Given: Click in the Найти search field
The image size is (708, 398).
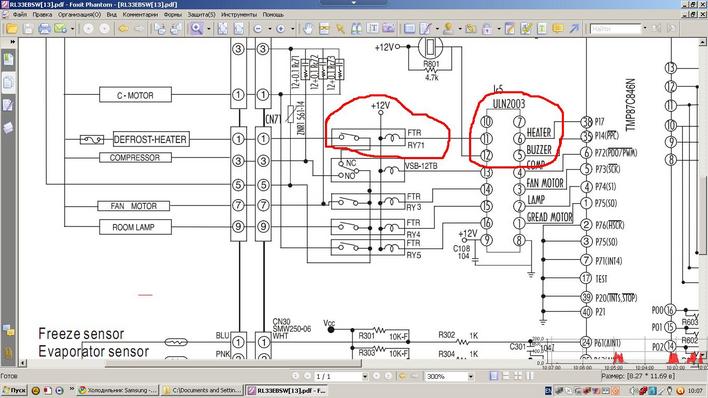Looking at the screenshot, I should 615,29.
